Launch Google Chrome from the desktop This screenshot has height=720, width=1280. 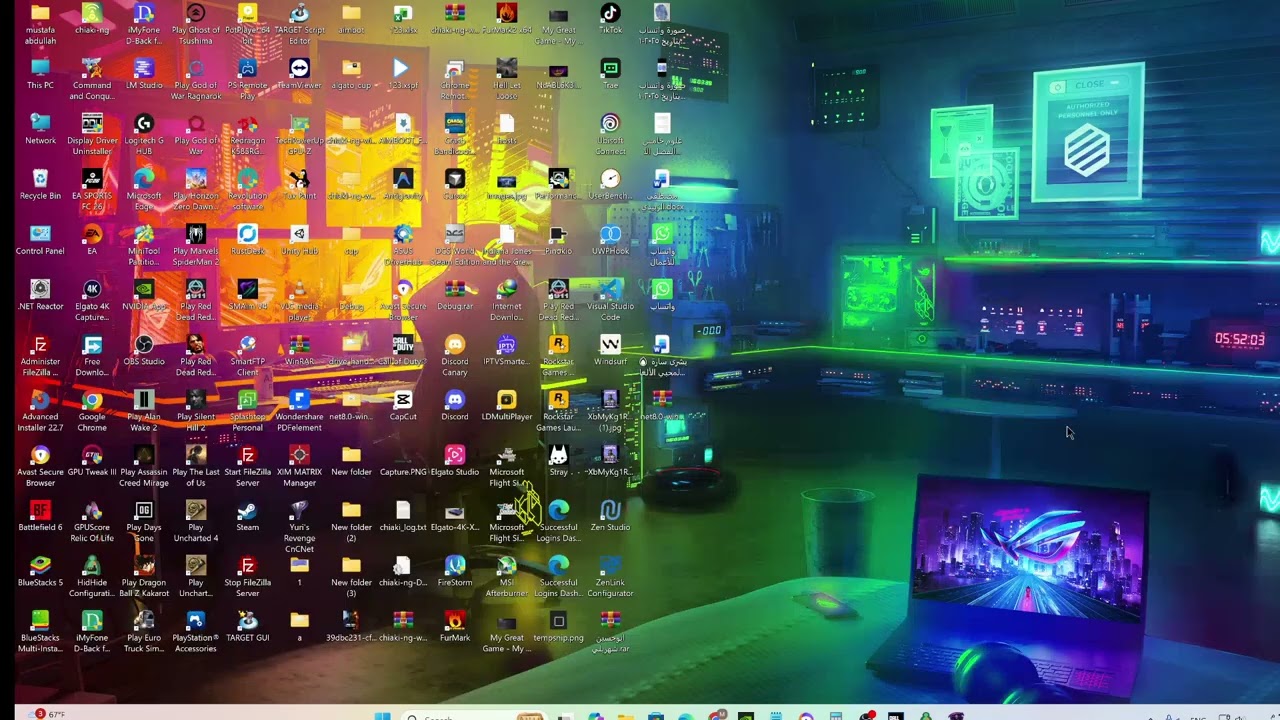[92, 410]
